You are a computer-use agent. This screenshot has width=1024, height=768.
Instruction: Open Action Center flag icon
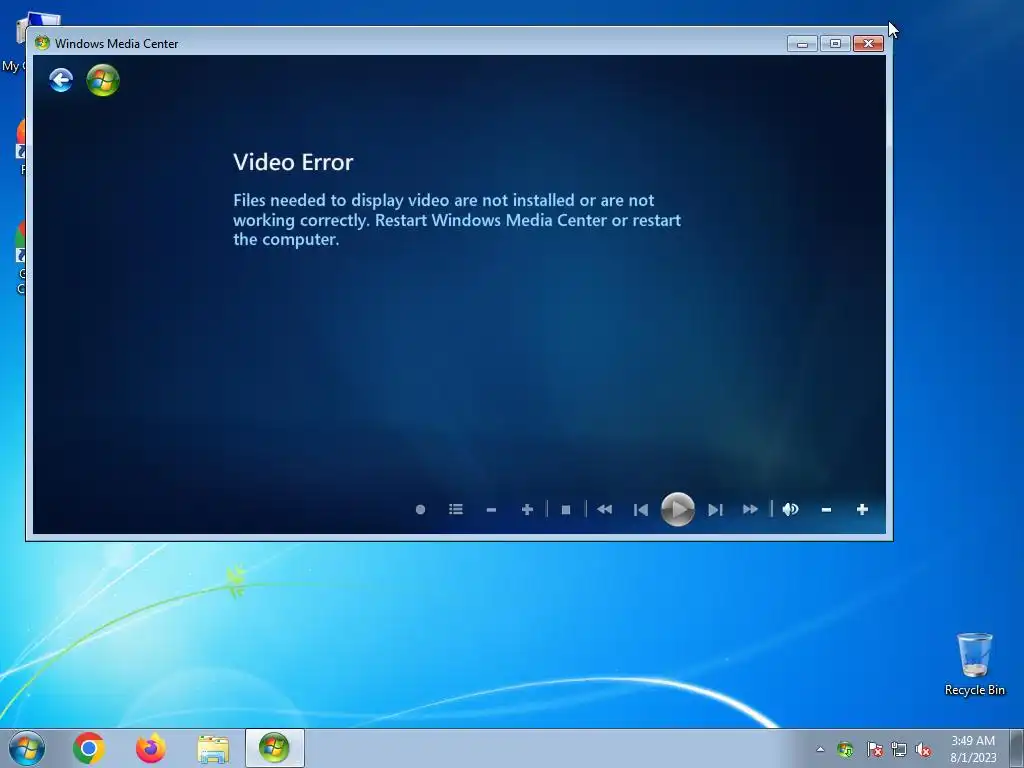point(874,749)
